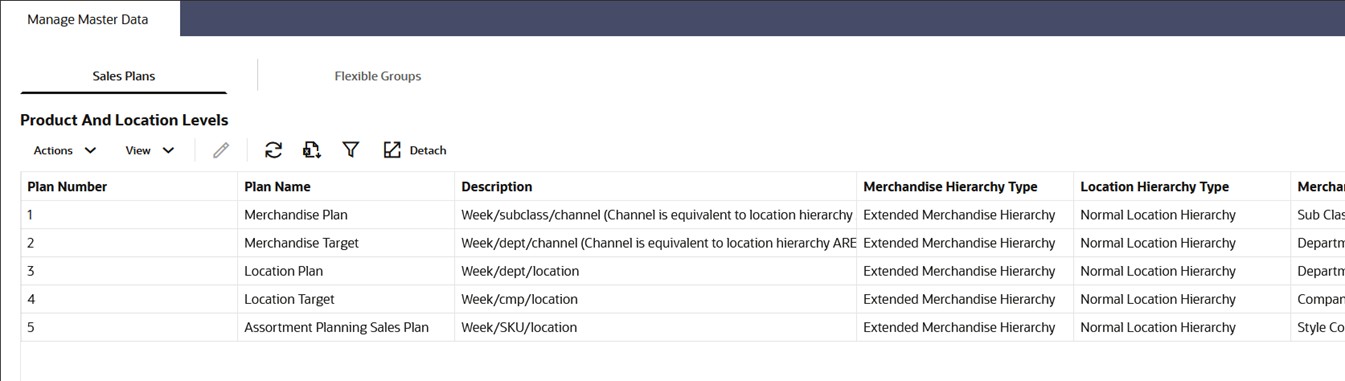
Task: Select the Merchandise Plan row
Action: 683,215
